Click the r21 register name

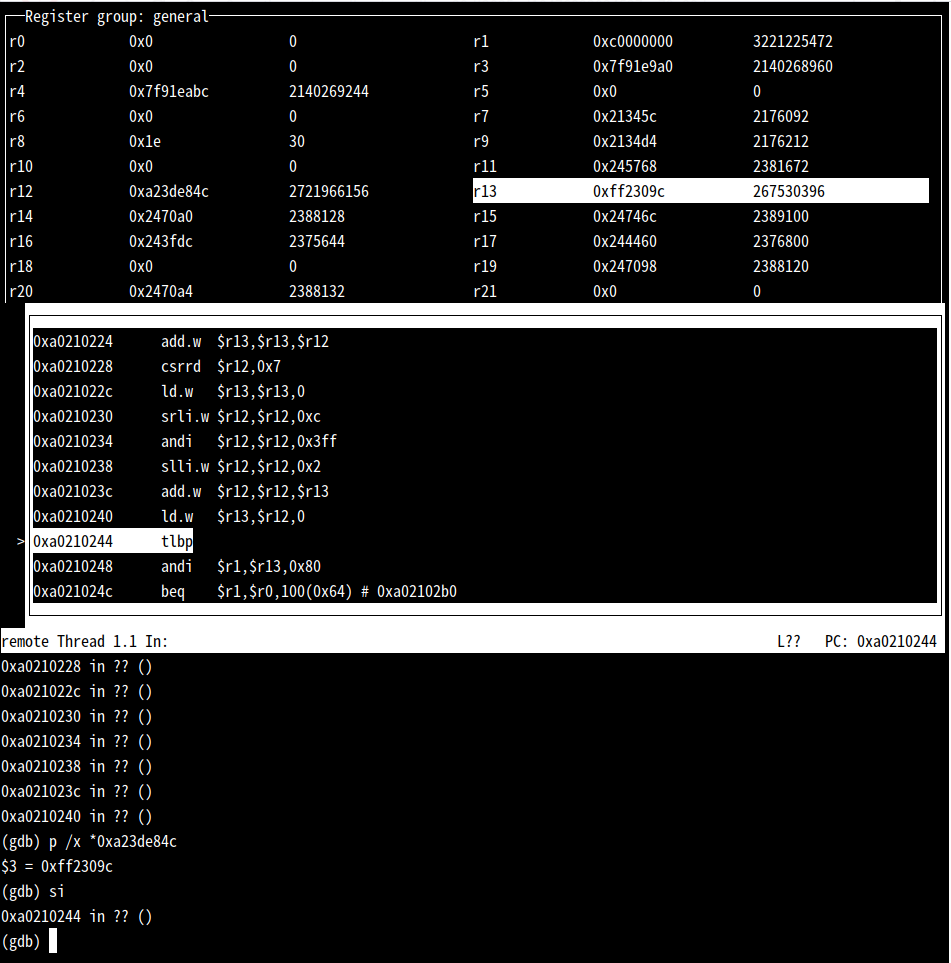(x=485, y=291)
